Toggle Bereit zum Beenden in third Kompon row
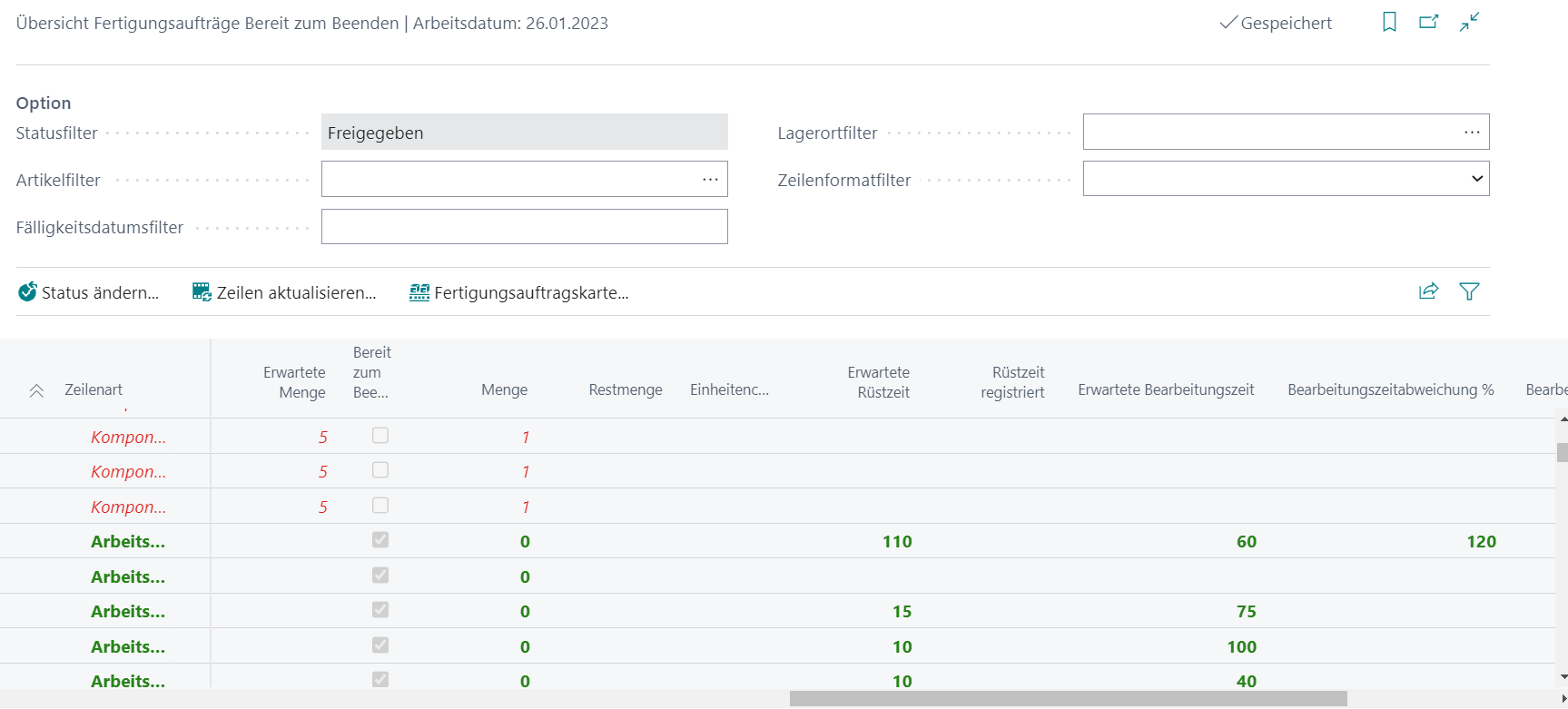This screenshot has height=709, width=1568. pos(380,505)
